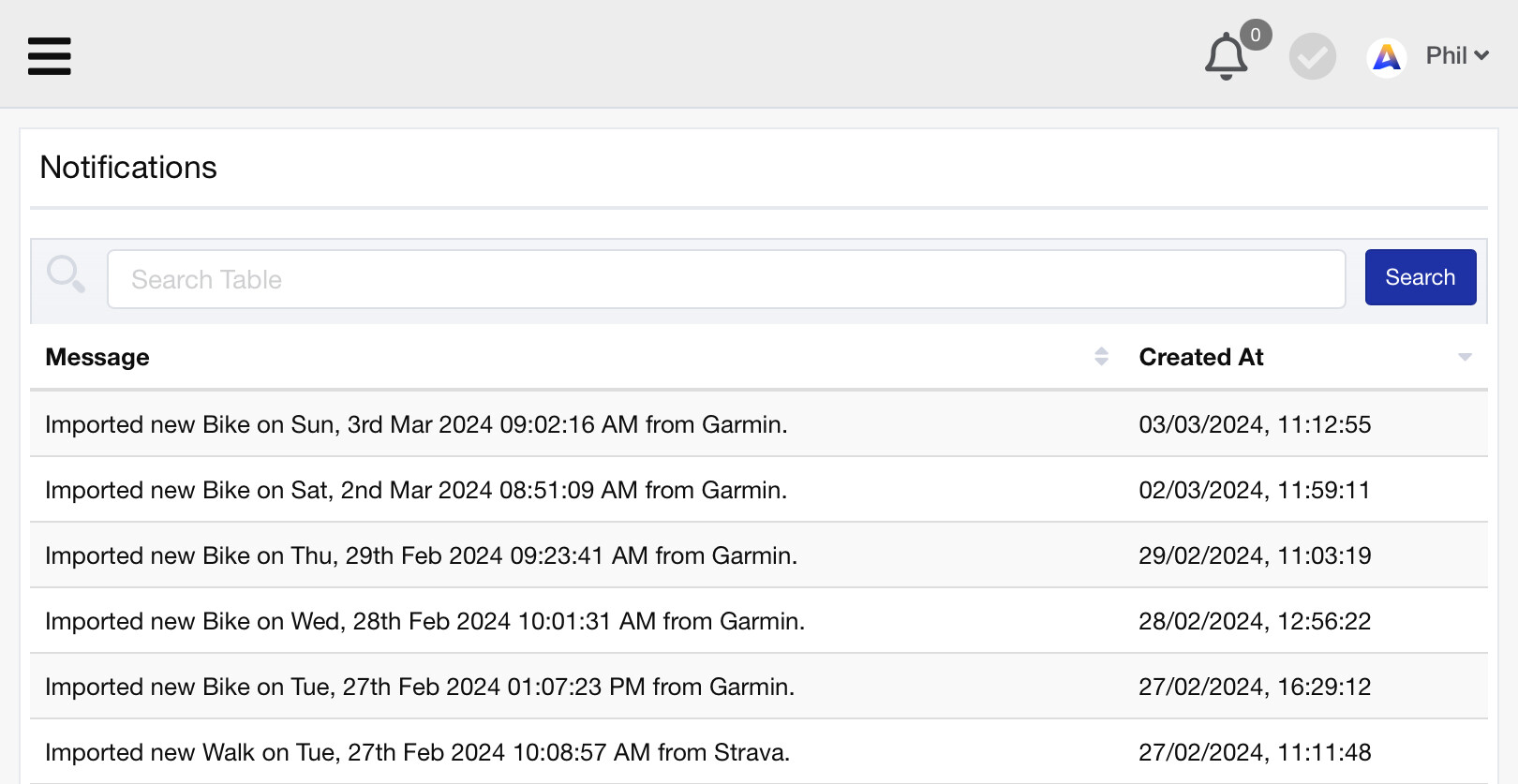This screenshot has height=784, width=1518.
Task: Select the 28th Feb Bike import row
Action: (x=424, y=621)
